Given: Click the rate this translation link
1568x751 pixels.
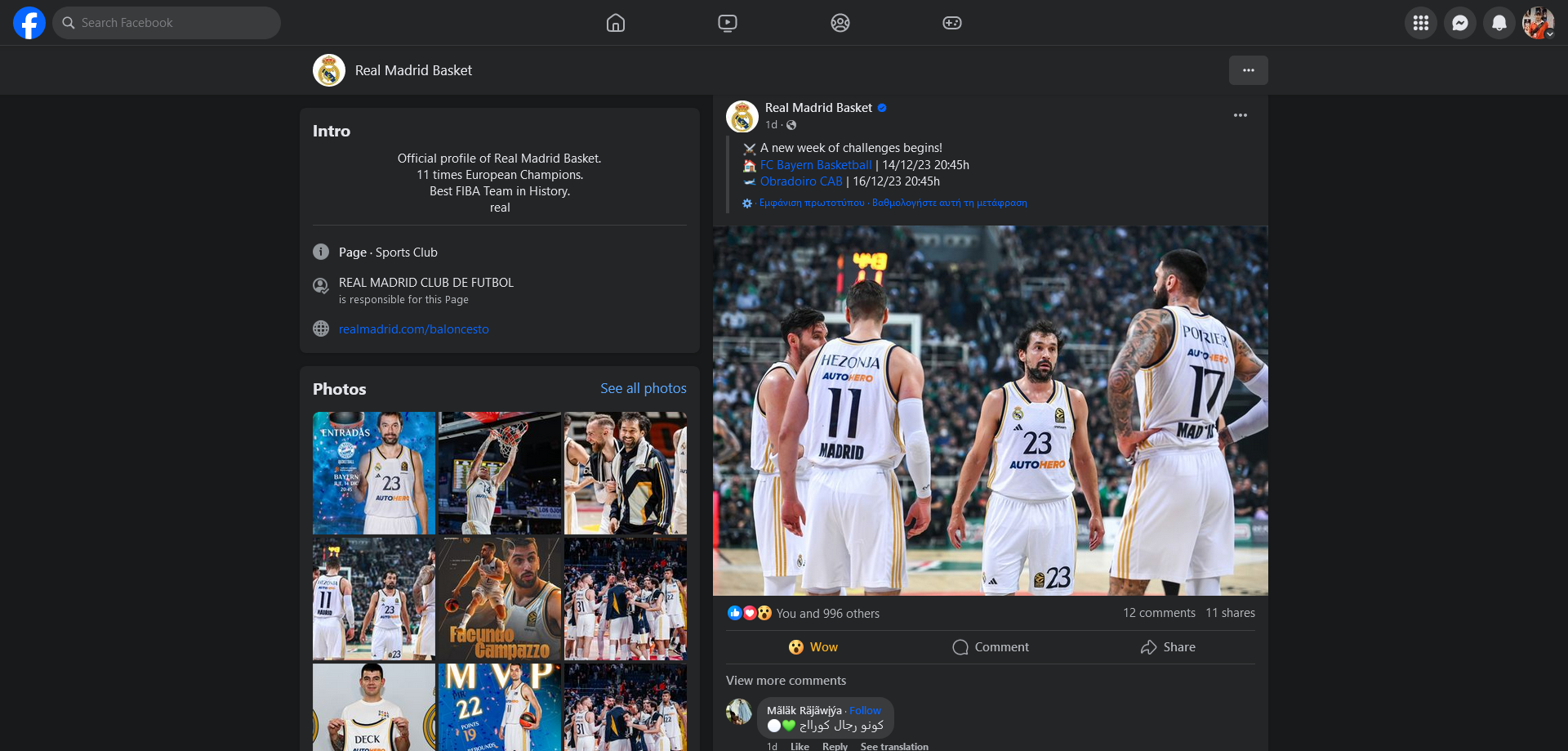Looking at the screenshot, I should [950, 203].
